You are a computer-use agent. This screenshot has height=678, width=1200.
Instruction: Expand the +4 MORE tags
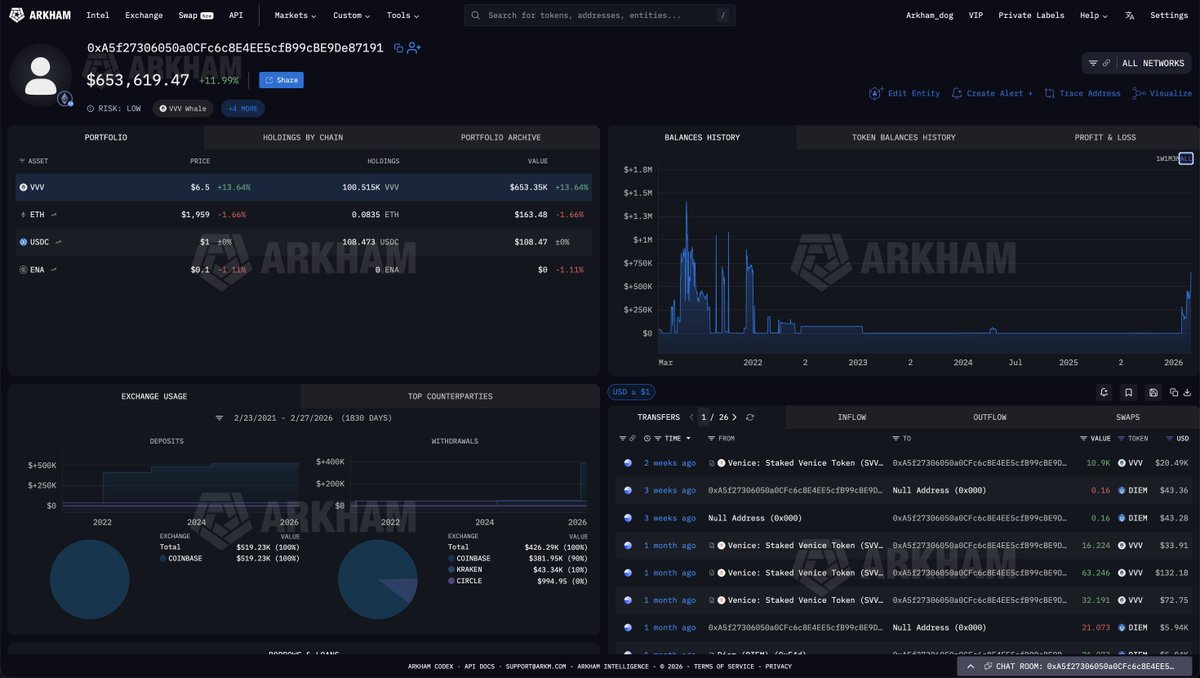pyautogui.click(x=243, y=108)
